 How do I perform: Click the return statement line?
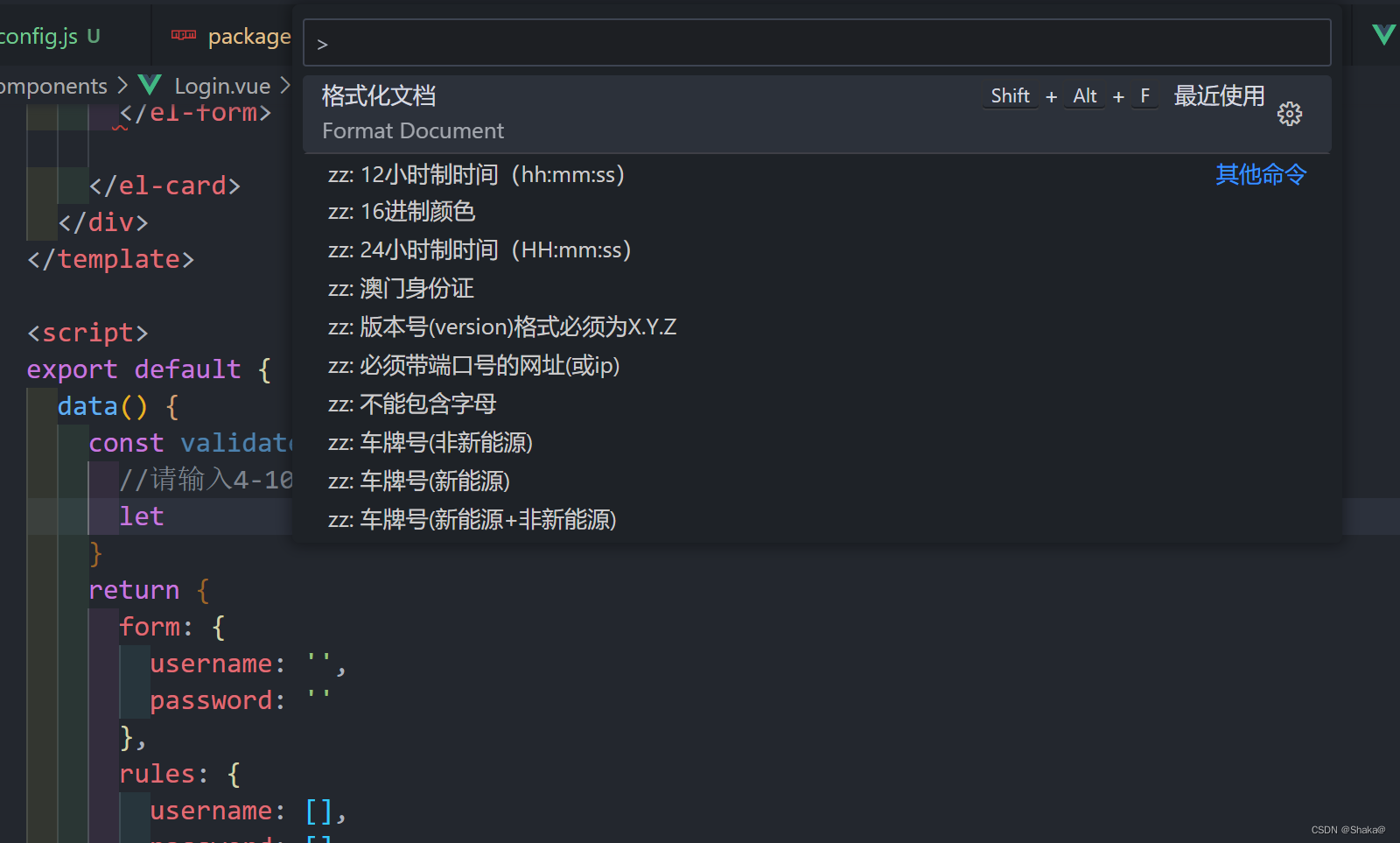click(x=149, y=590)
